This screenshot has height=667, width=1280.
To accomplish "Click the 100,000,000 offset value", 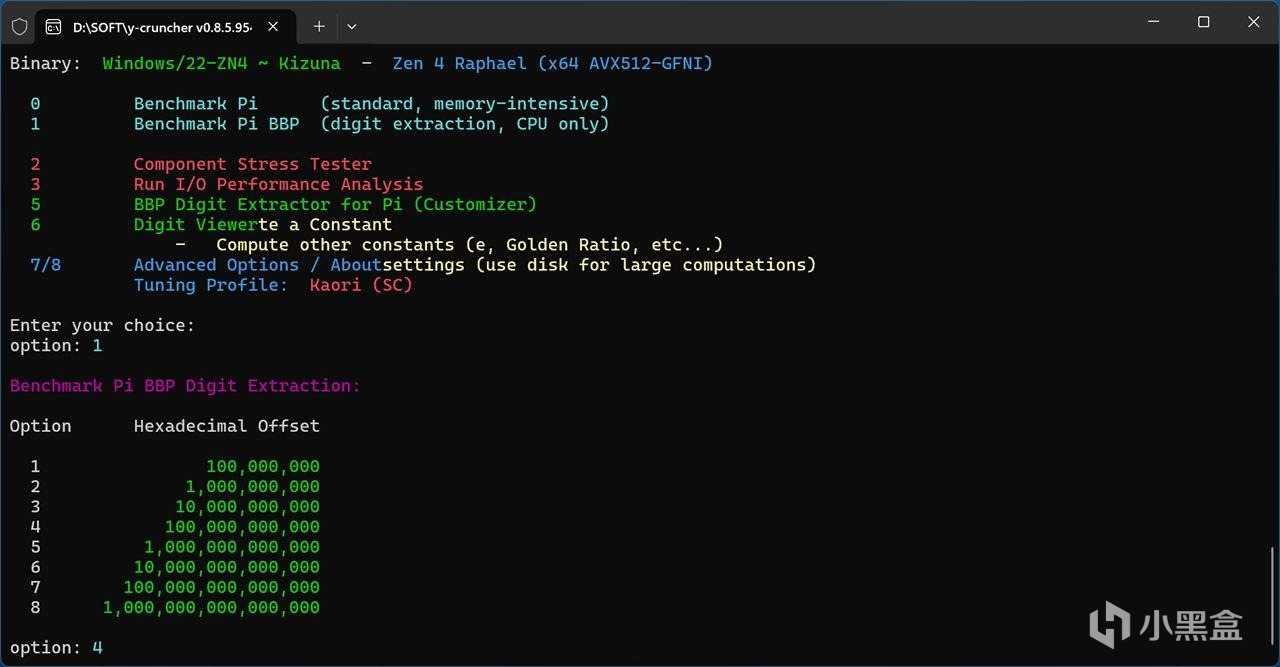I will click(263, 466).
